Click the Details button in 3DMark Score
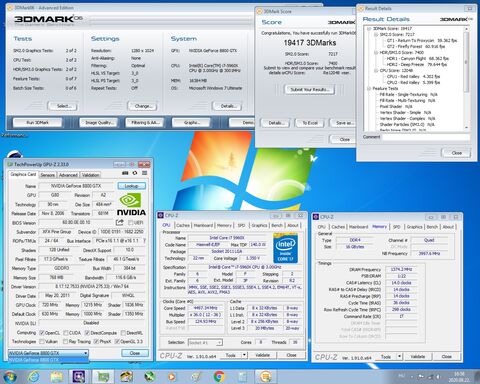The height and width of the screenshot is (384, 480). click(275, 123)
